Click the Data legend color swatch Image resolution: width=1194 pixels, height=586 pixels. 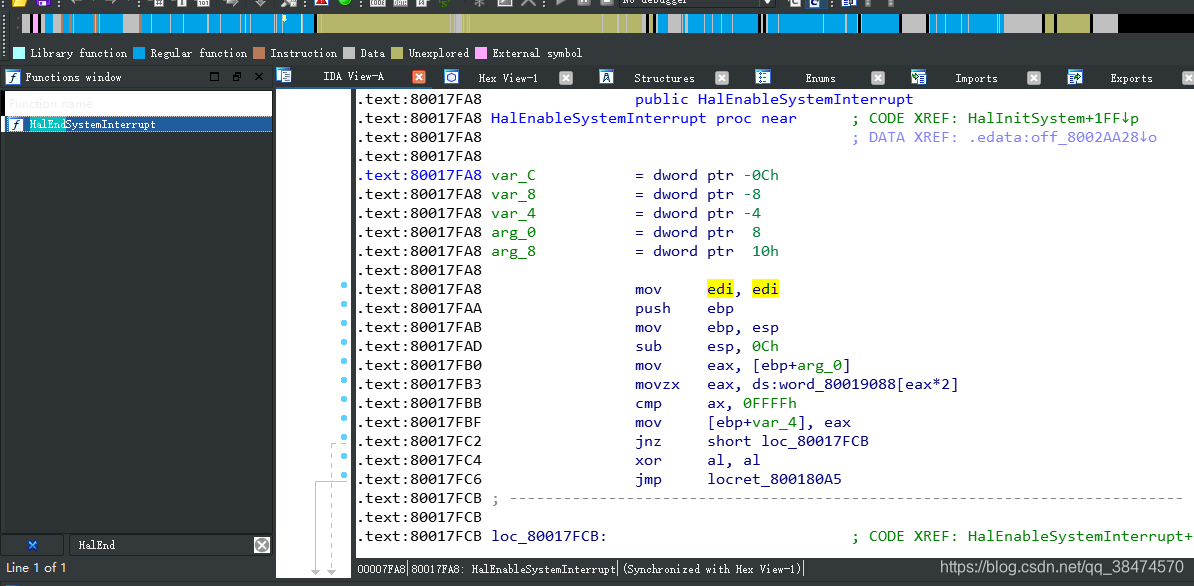349,53
